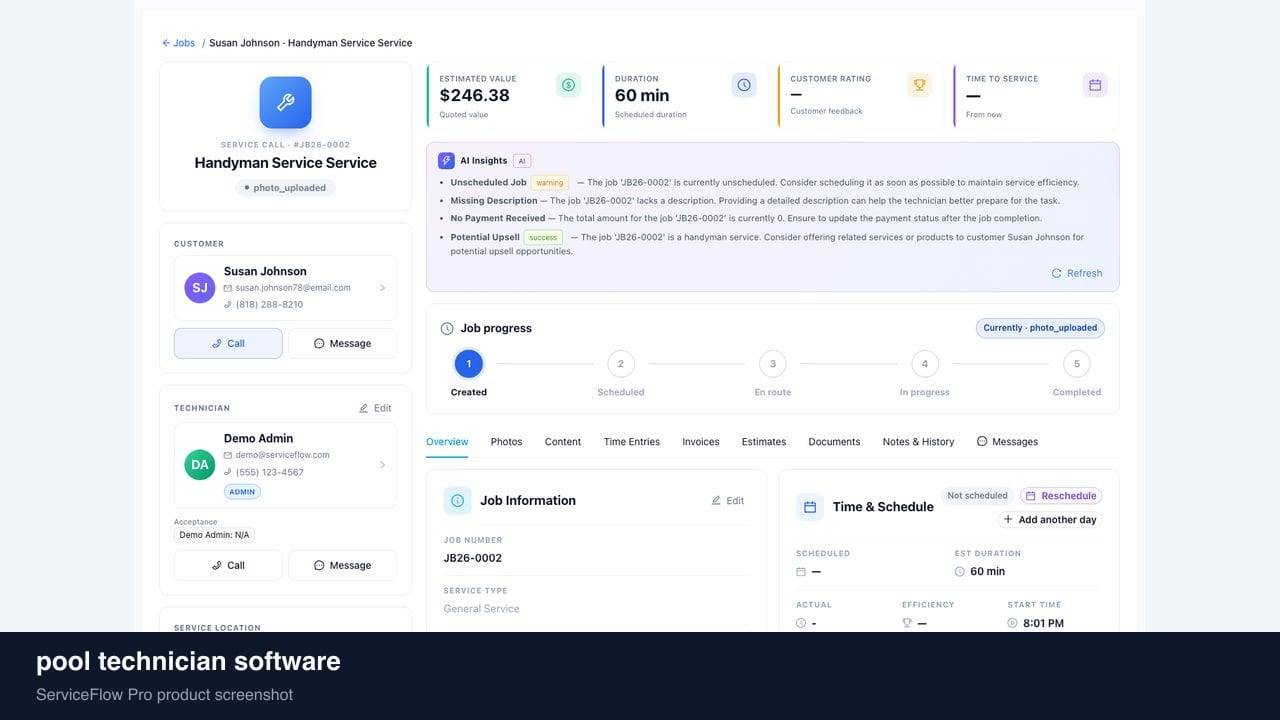Open the Time Entries tab
The height and width of the screenshot is (720, 1280).
632,442
